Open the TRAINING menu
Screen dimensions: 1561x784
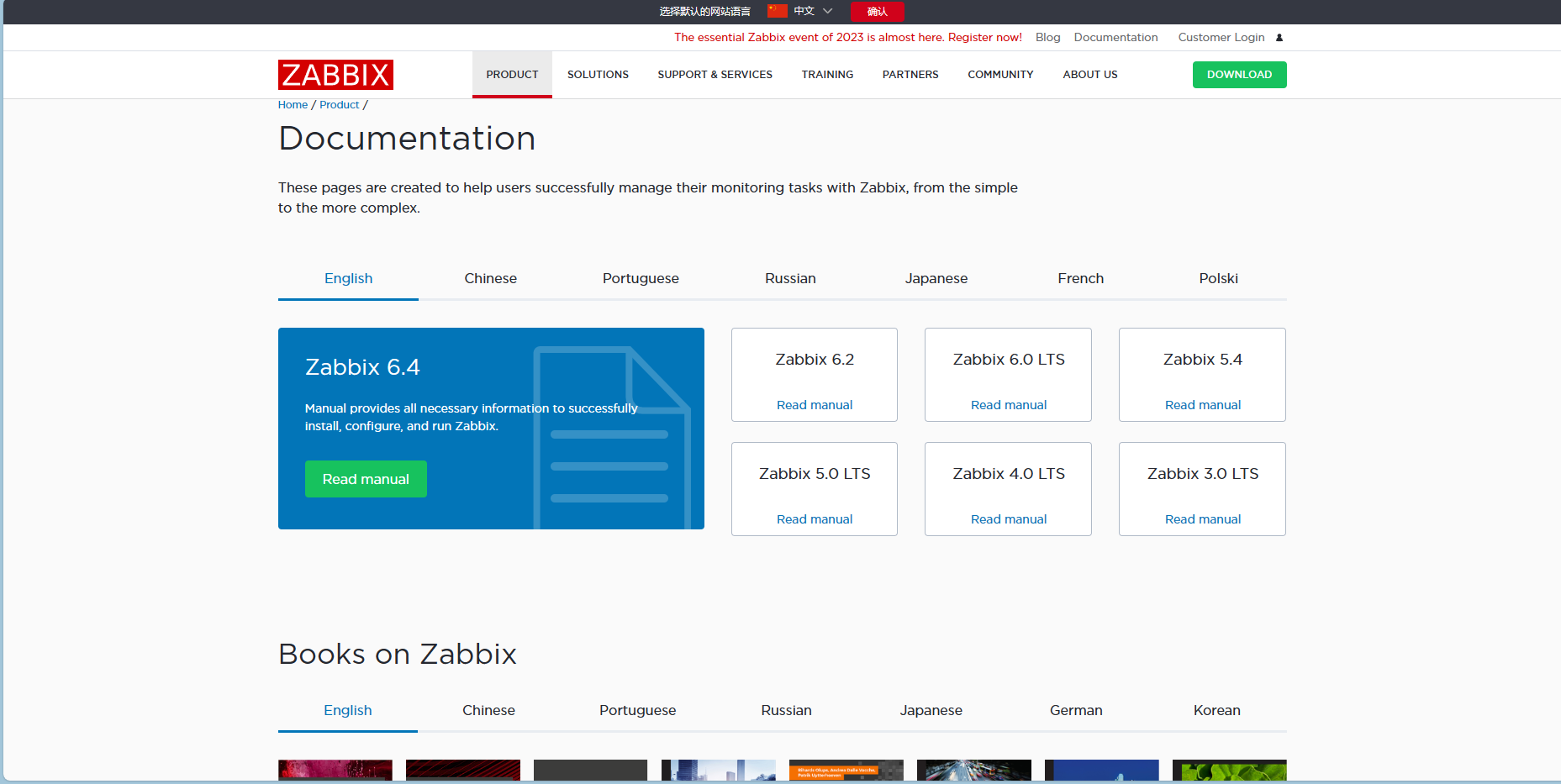coord(827,75)
